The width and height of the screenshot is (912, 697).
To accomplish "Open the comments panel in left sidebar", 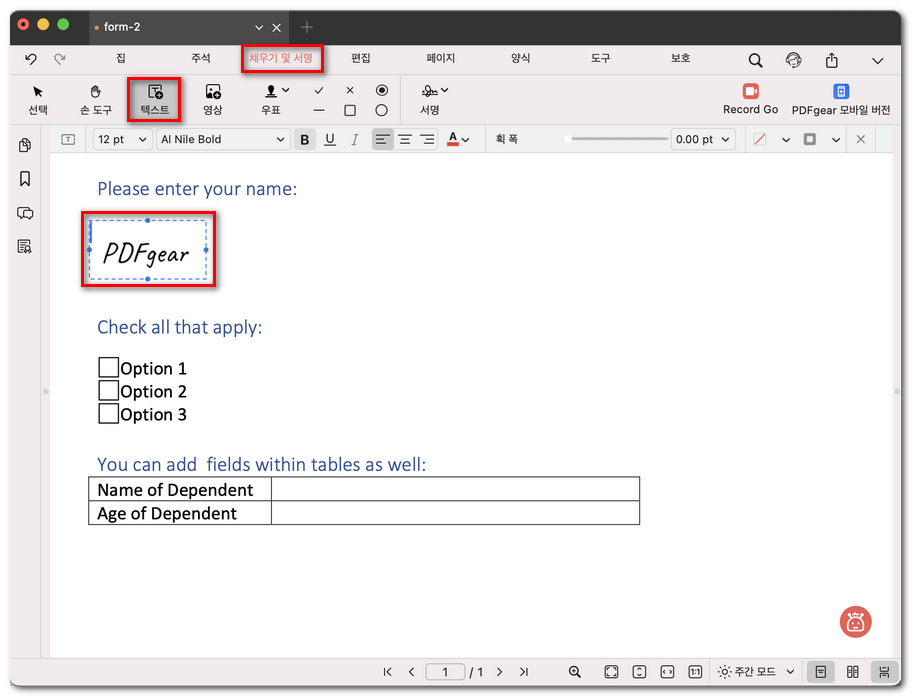I will tap(25, 213).
